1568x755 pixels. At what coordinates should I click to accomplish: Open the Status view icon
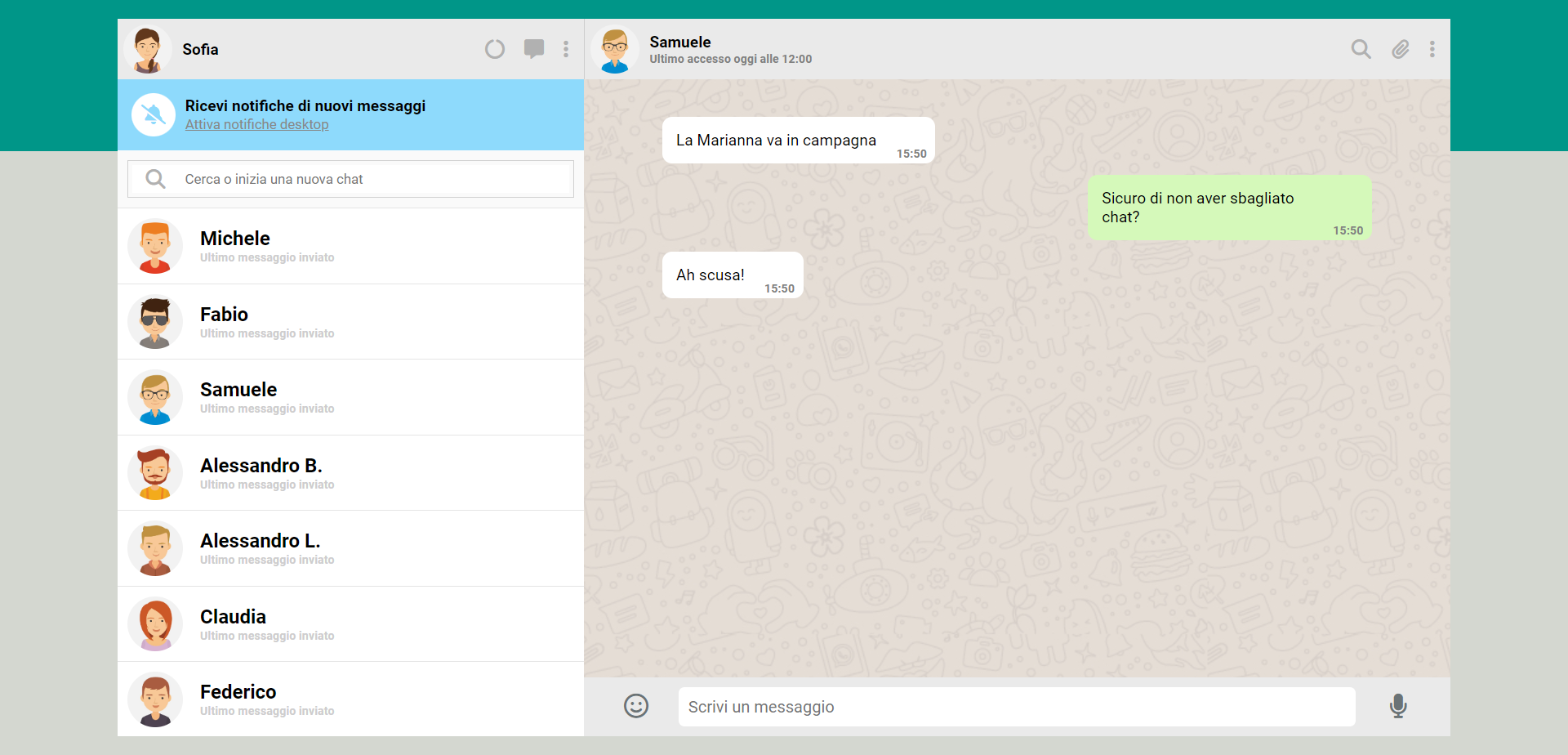point(495,49)
